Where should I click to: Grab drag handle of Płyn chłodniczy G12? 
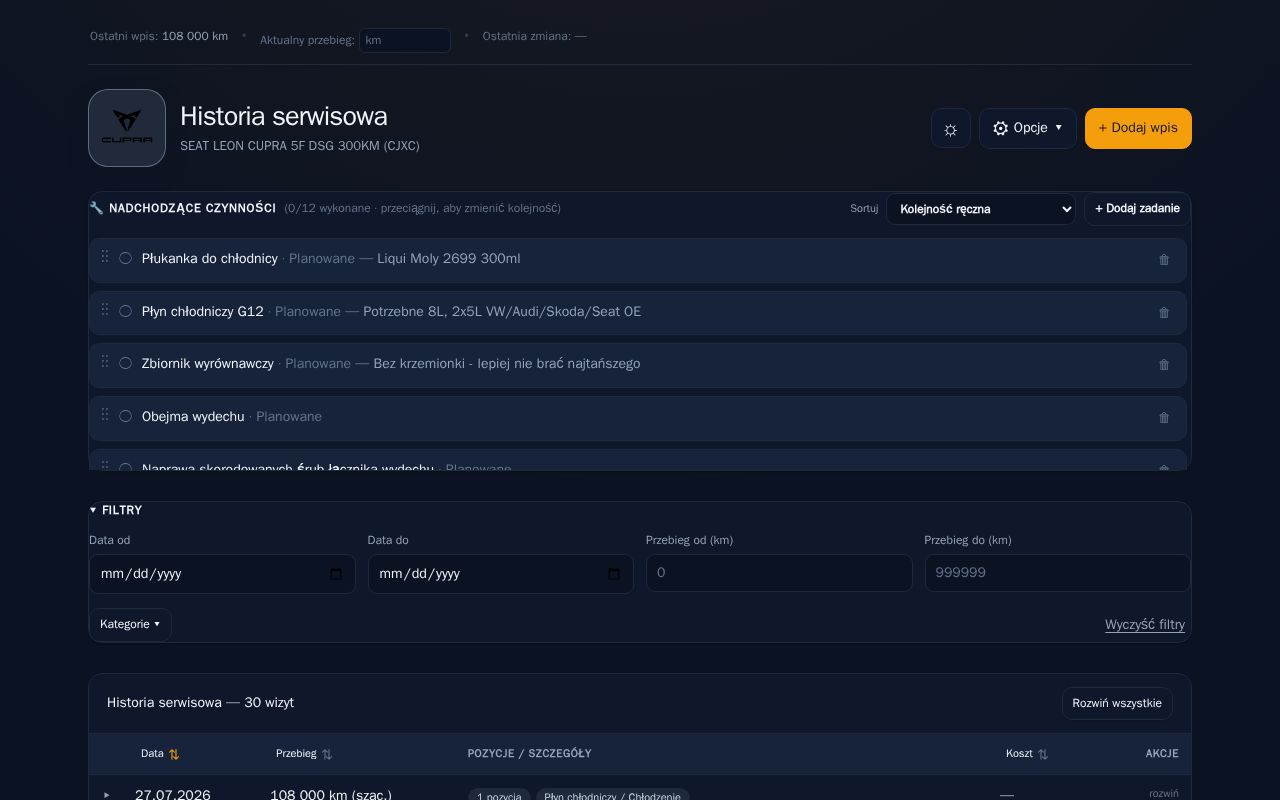click(104, 310)
